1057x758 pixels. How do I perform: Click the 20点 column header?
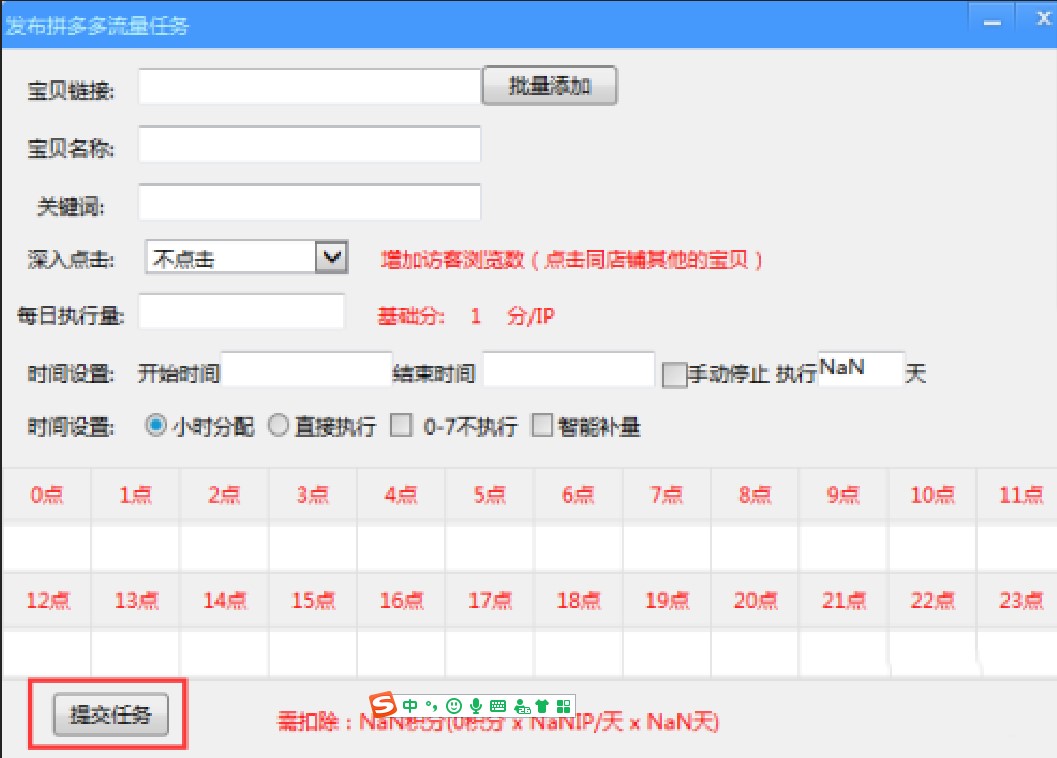click(755, 600)
